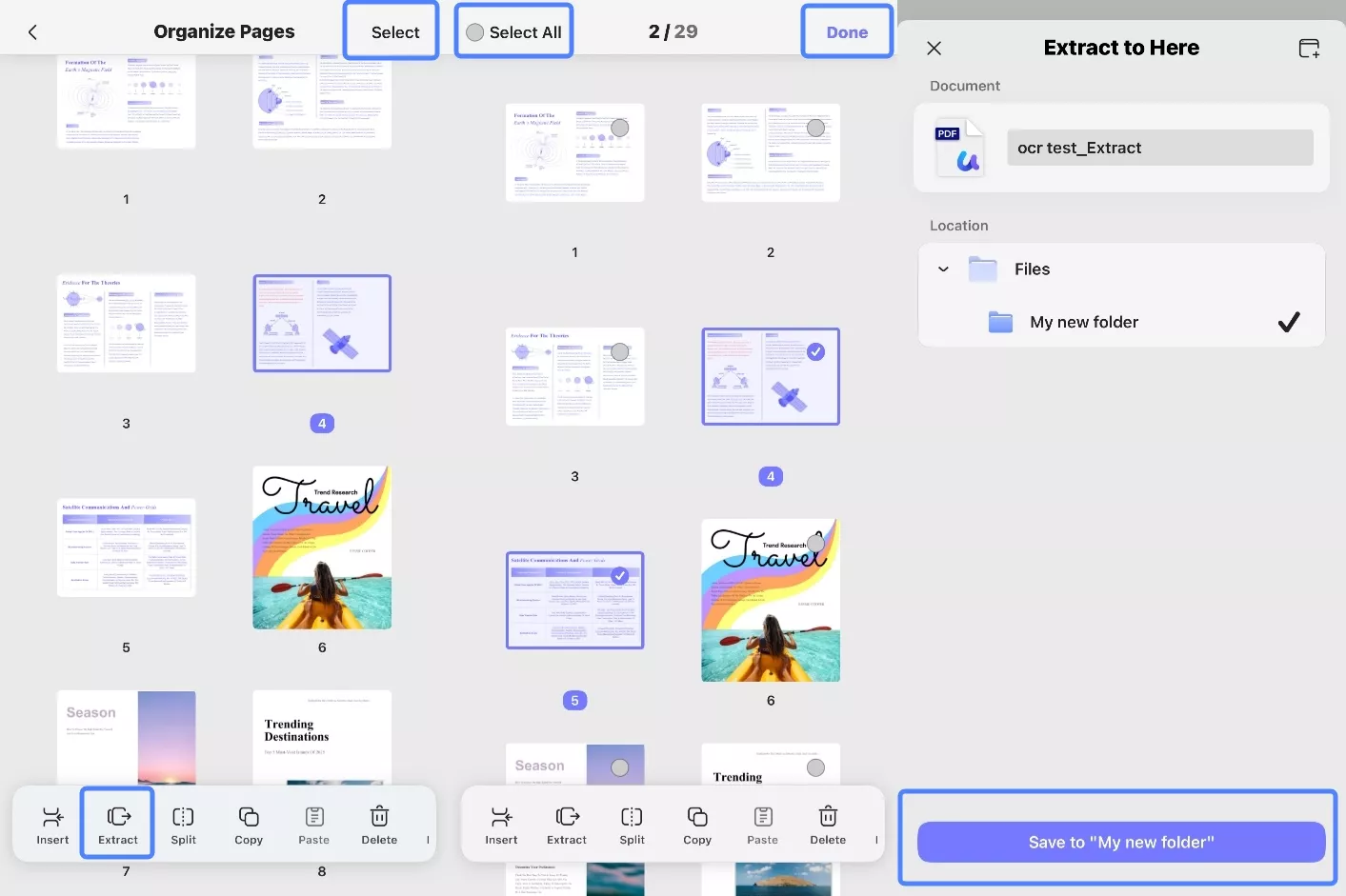Click the Paste icon in the toolbar
This screenshot has height=896, width=1346.
[x=313, y=823]
